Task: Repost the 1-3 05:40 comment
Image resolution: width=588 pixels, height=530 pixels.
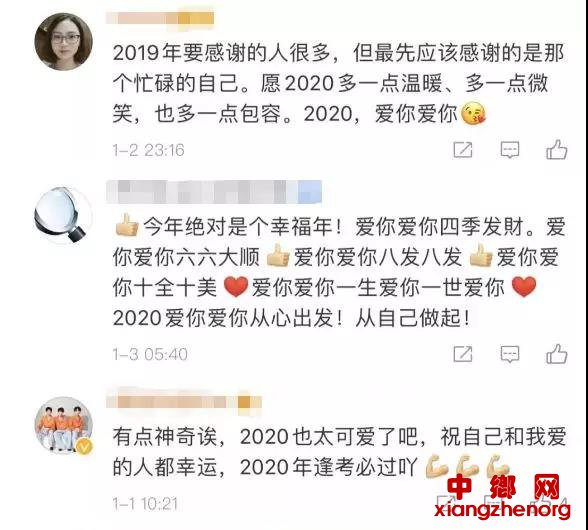Action: point(463,354)
